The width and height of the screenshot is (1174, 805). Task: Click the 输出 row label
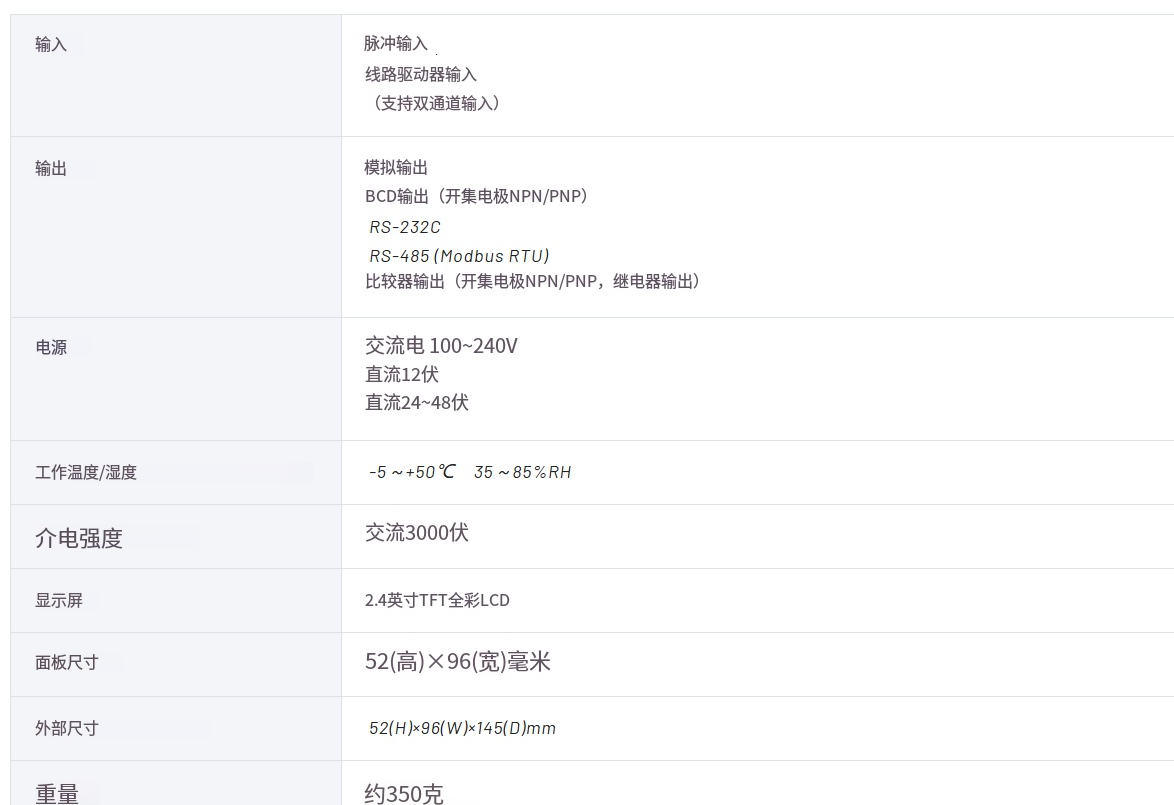click(x=51, y=169)
